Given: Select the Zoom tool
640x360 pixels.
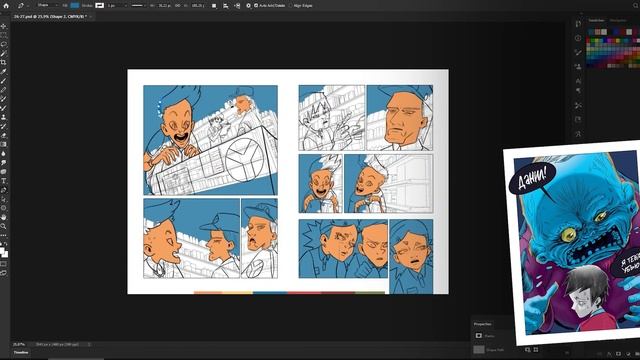Looking at the screenshot, I should point(4,226).
